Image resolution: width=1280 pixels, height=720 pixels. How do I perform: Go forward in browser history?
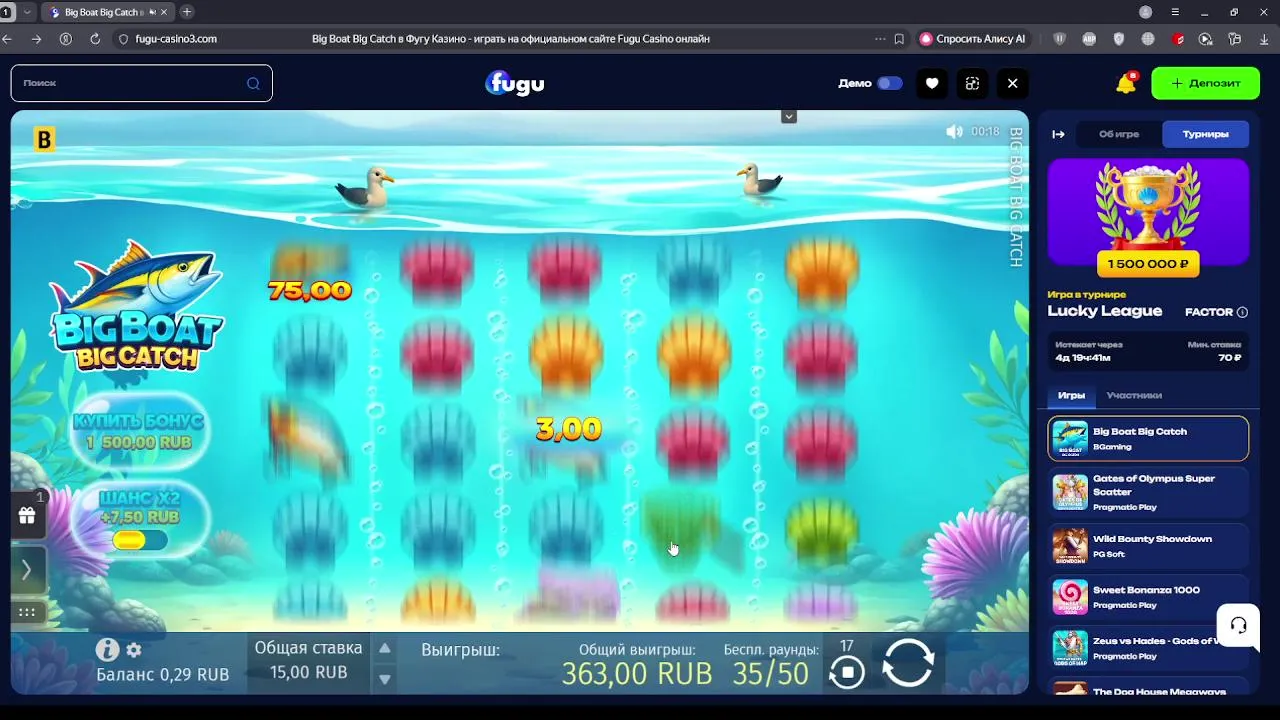[37, 39]
